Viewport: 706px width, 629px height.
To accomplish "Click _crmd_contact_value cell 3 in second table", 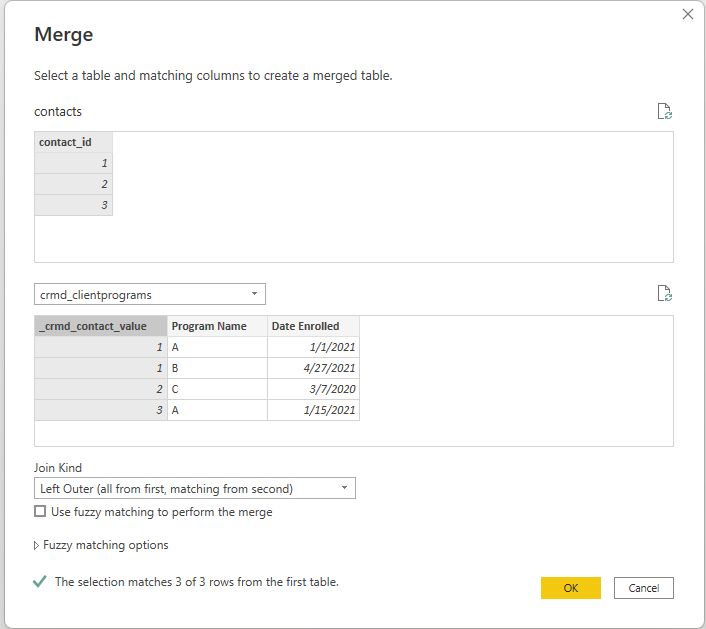I will 100,410.
